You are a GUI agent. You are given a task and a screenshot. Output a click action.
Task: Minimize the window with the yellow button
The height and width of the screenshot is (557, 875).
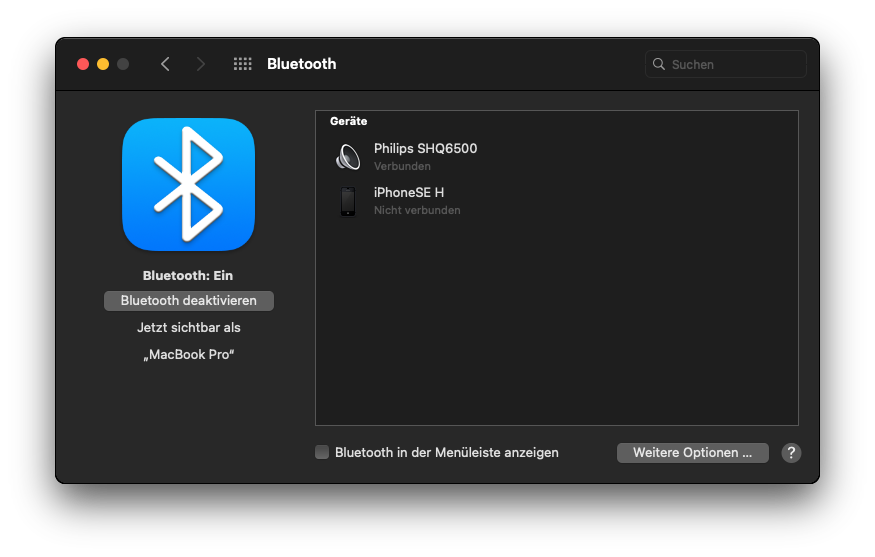[103, 64]
